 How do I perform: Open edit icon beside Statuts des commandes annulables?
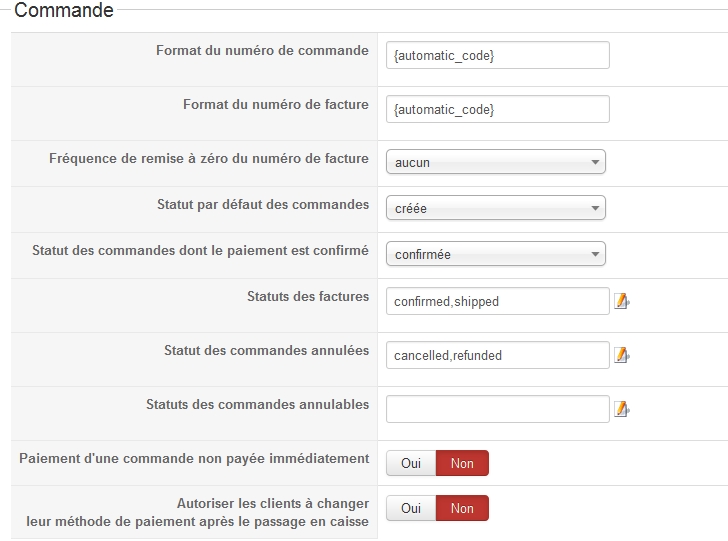622,409
